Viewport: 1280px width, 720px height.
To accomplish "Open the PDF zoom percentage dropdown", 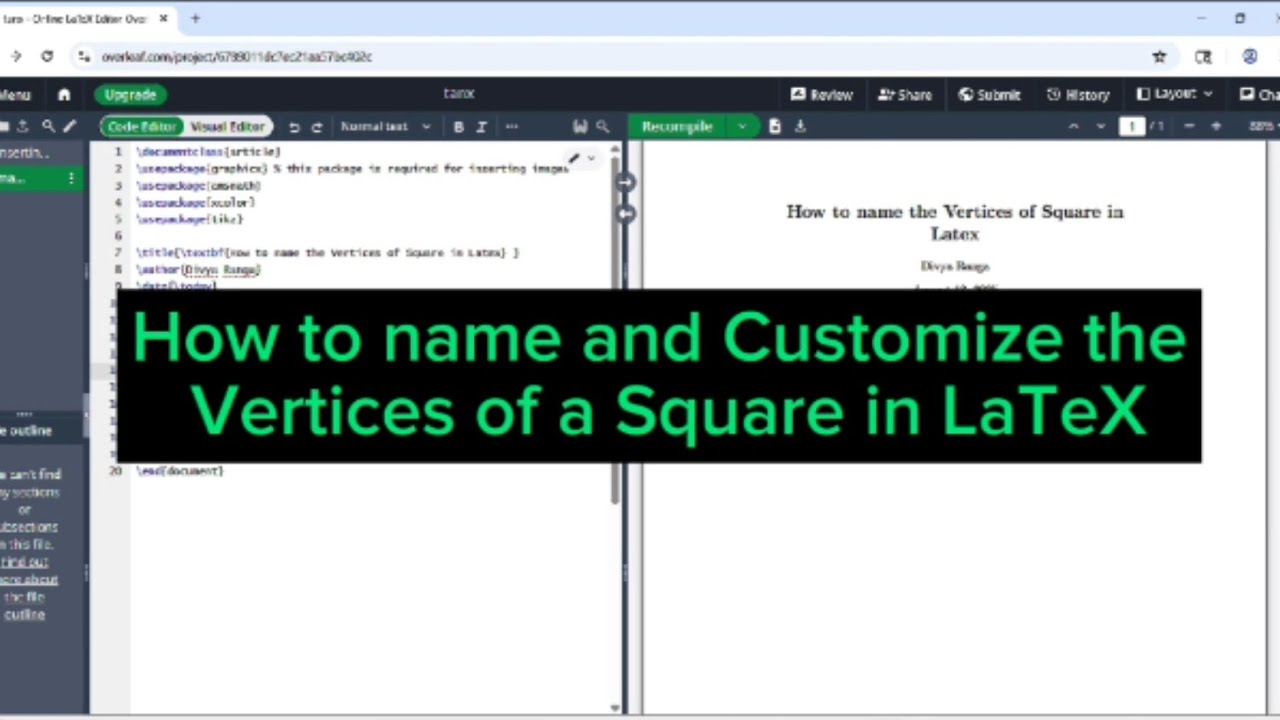I will (x=1263, y=127).
